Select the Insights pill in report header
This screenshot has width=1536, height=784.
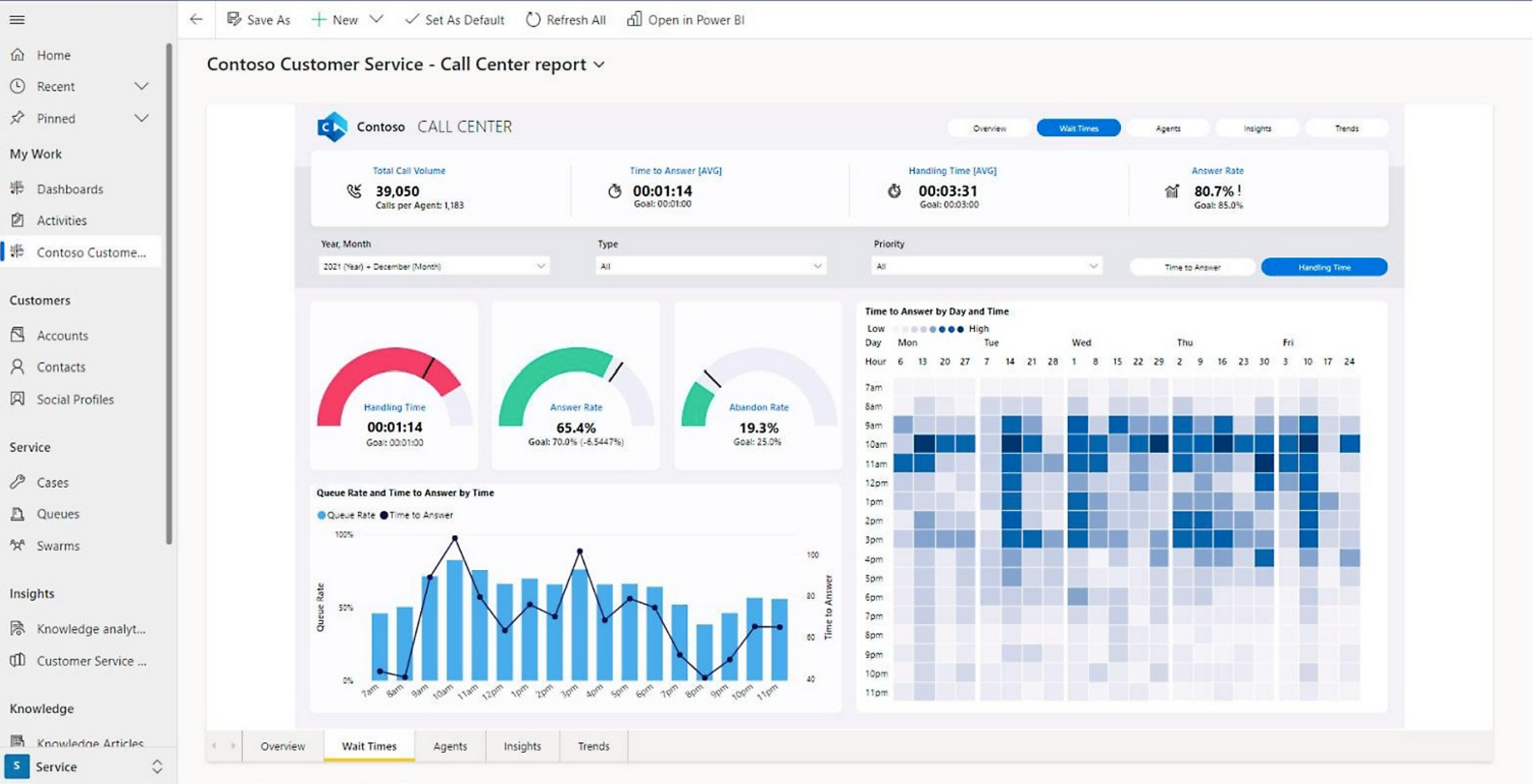point(1257,128)
